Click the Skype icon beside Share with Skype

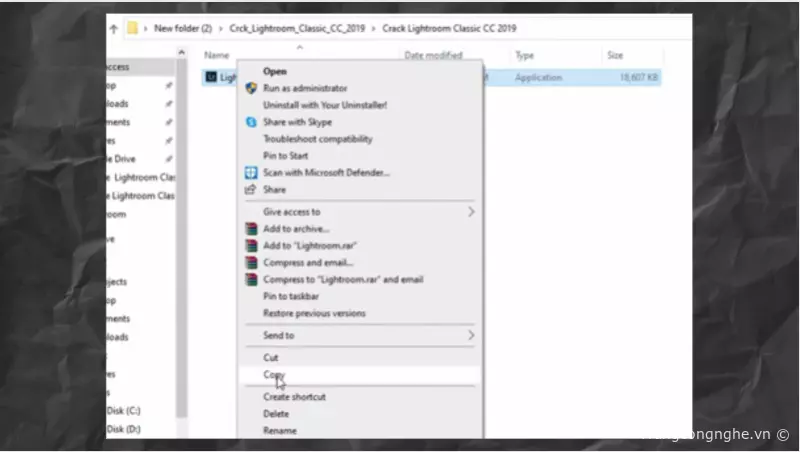(251, 122)
